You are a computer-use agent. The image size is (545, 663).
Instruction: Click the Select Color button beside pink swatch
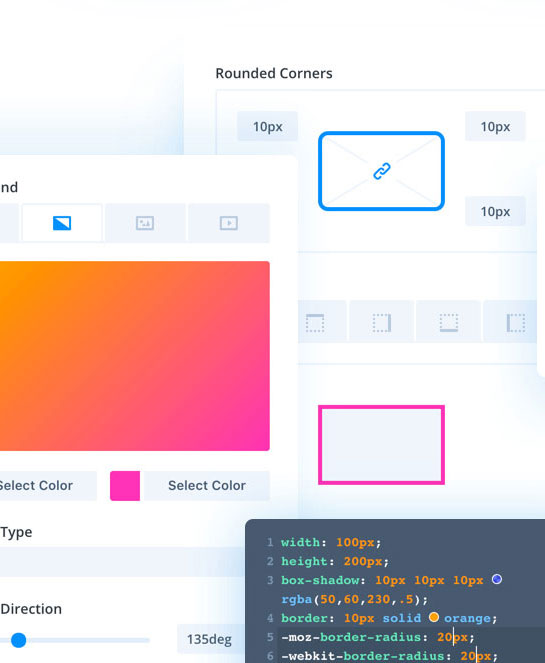click(x=207, y=486)
